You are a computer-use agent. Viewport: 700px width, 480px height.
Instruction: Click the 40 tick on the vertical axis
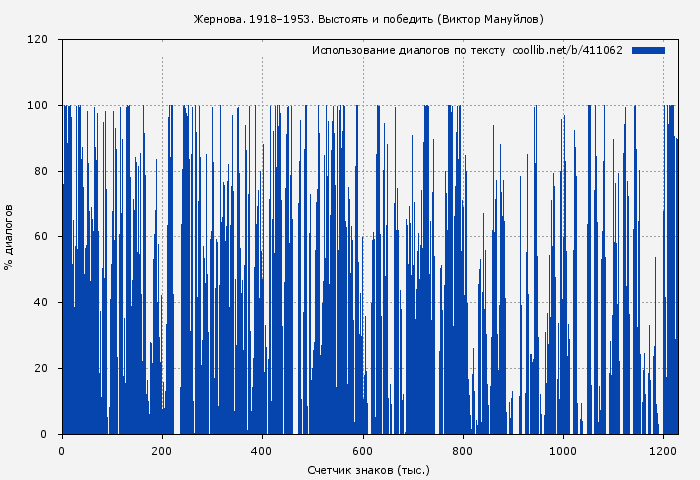point(41,303)
